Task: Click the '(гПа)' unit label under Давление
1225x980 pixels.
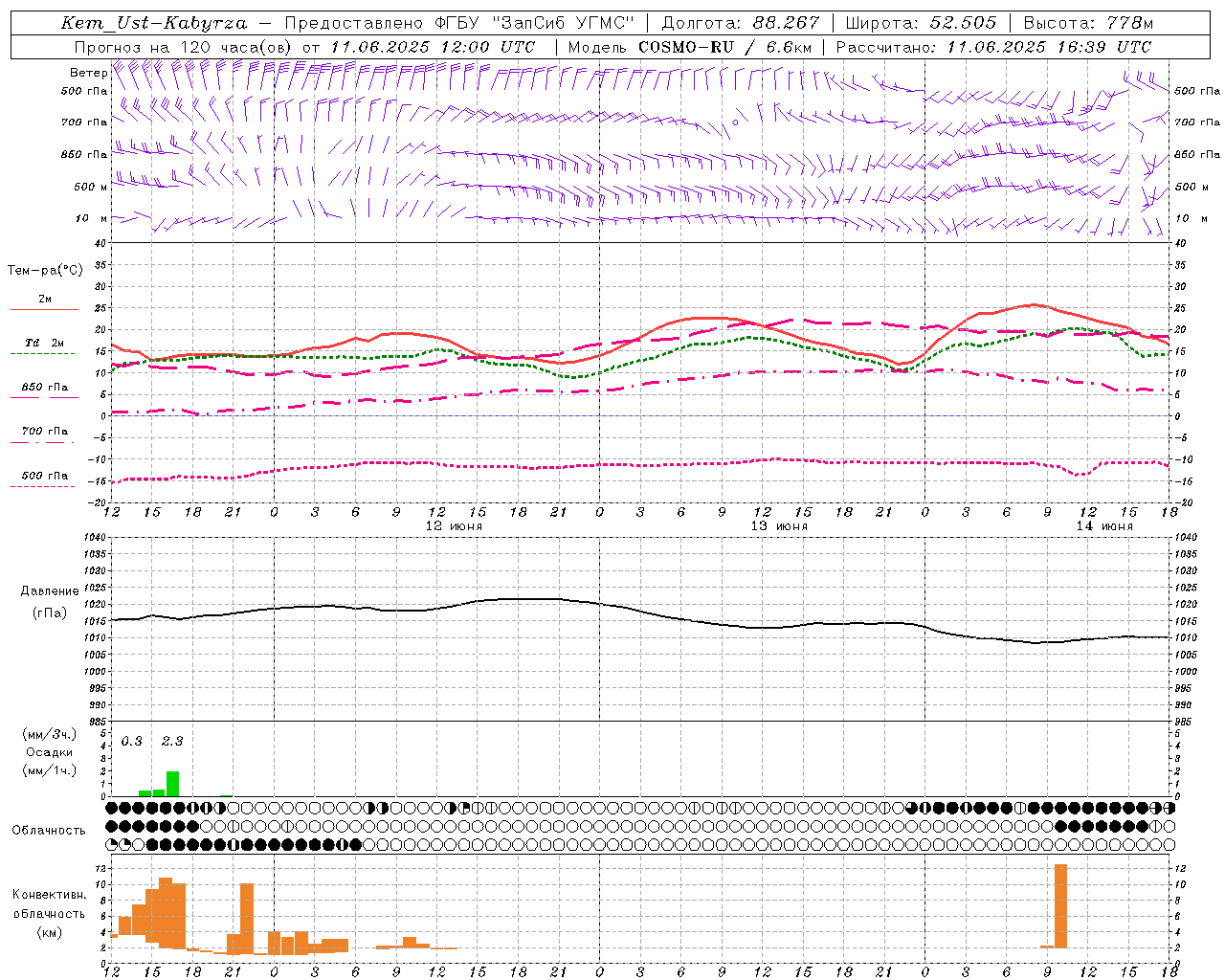Action: pos(50,613)
